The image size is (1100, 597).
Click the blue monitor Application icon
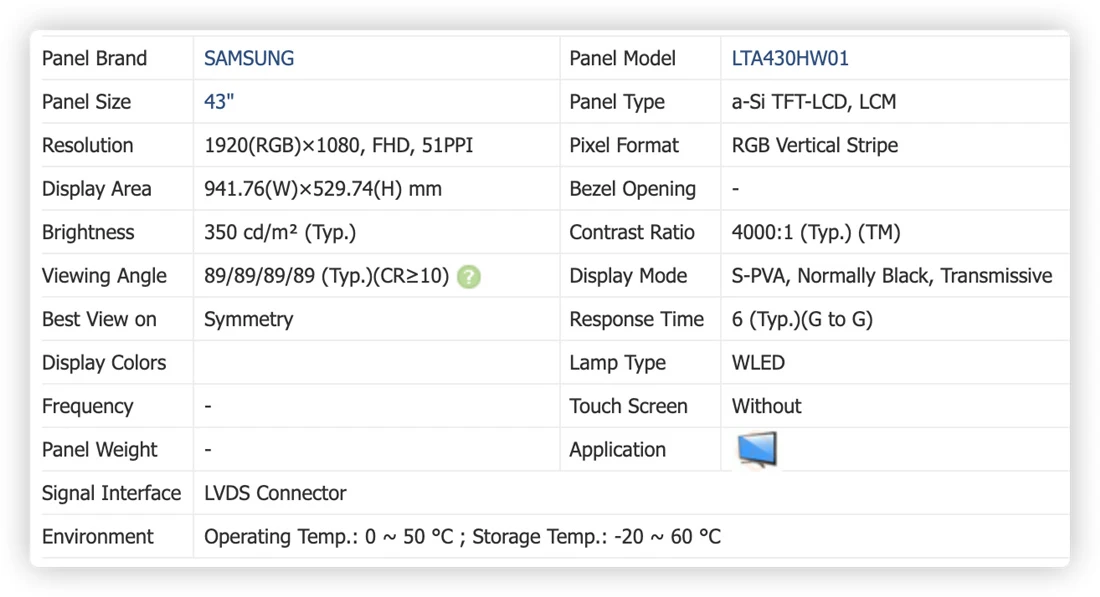pyautogui.click(x=757, y=449)
